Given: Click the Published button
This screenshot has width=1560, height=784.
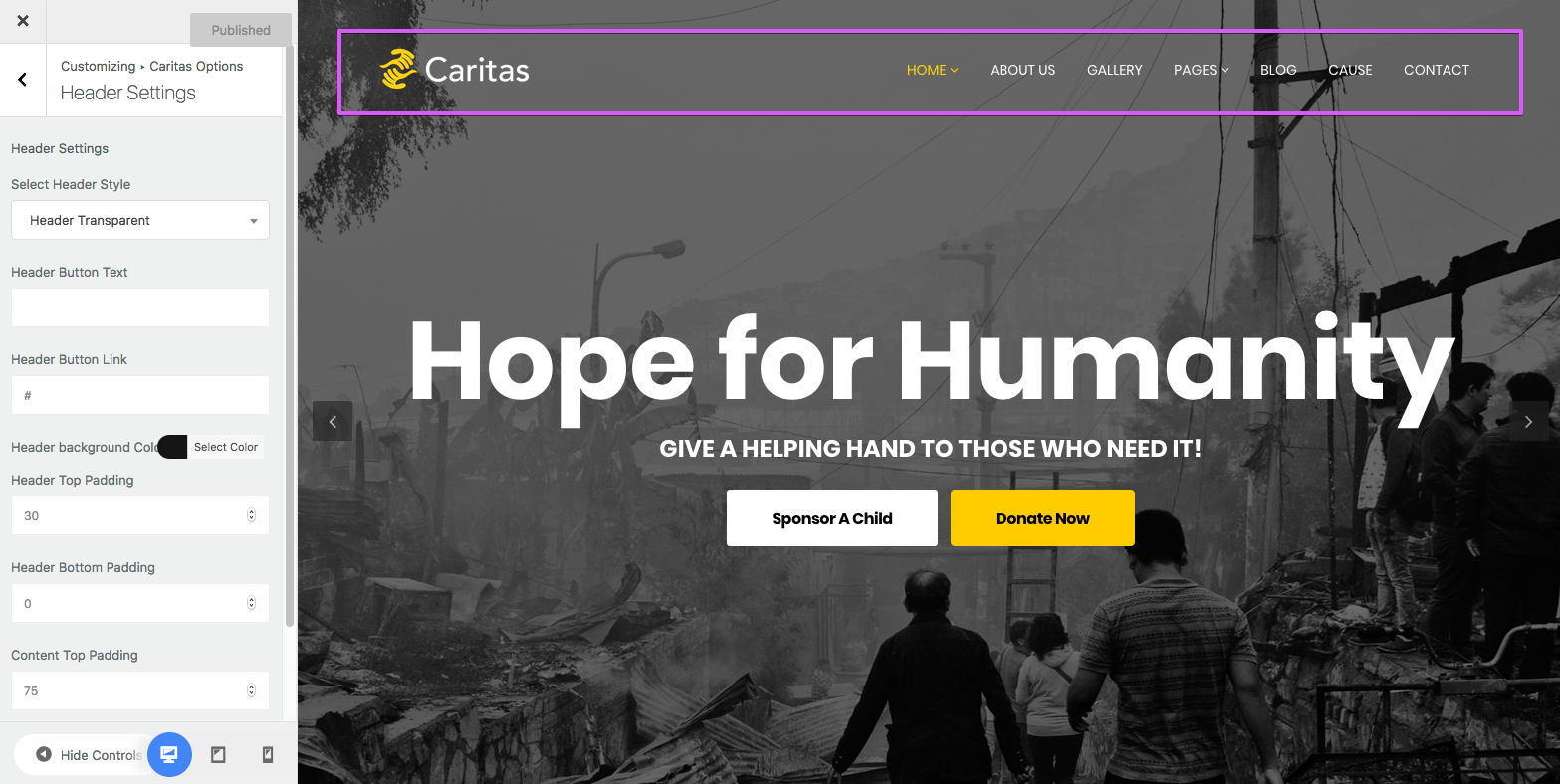Looking at the screenshot, I should [241, 30].
